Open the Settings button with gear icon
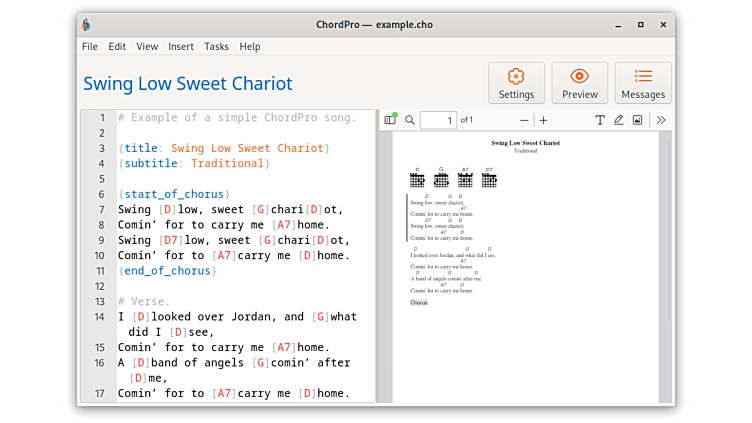Image resolution: width=752 pixels, height=423 pixels. 516,83
